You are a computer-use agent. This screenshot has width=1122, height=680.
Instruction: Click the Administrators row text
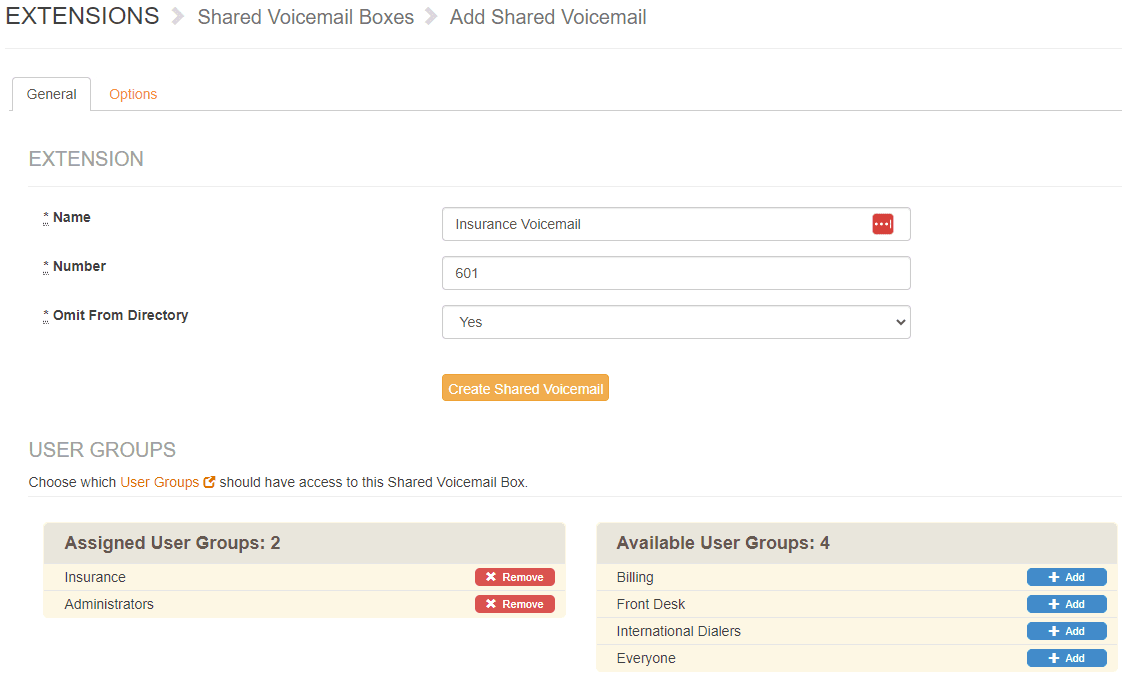point(109,604)
